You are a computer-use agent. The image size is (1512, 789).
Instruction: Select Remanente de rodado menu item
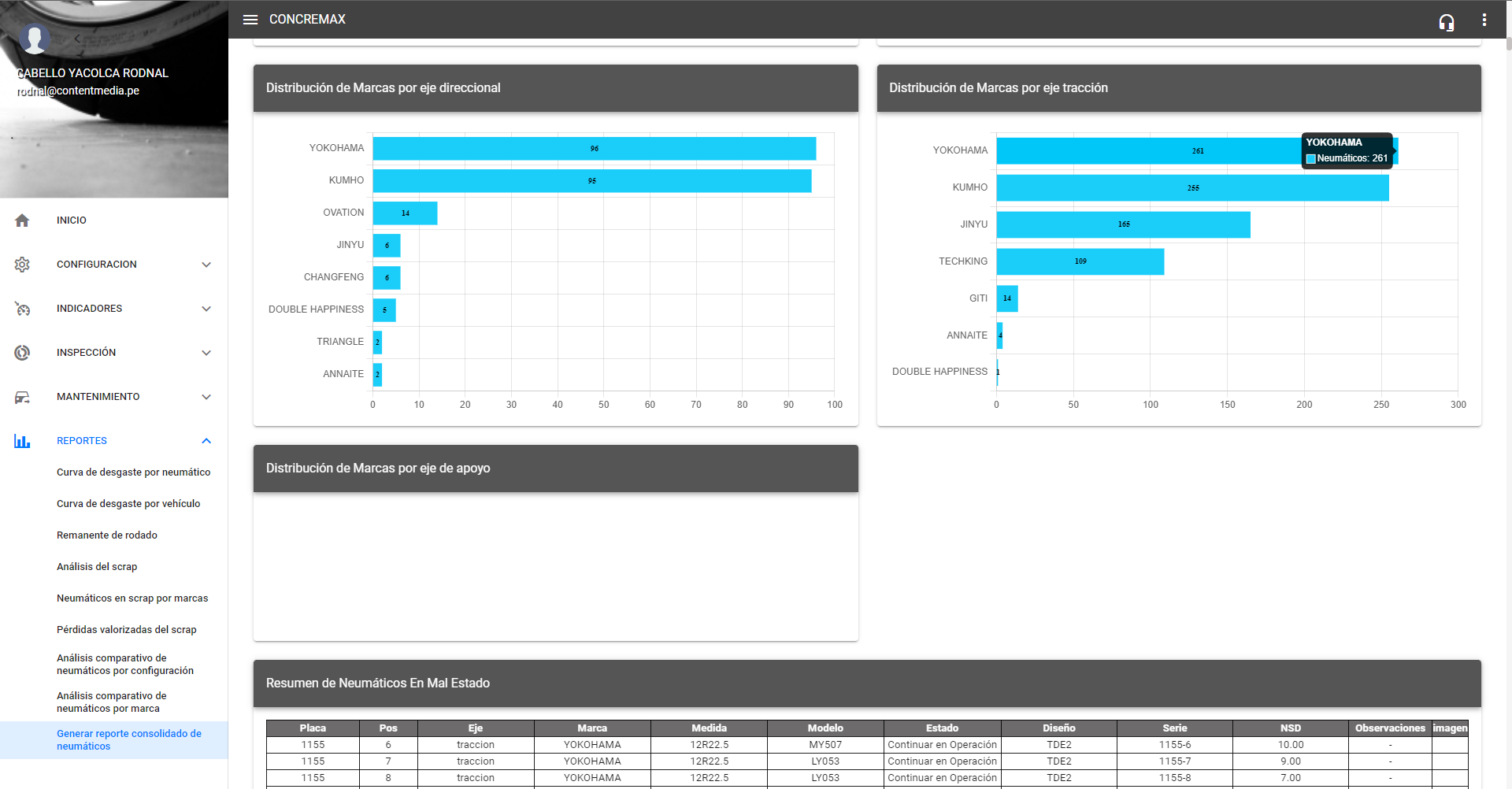[x=107, y=535]
